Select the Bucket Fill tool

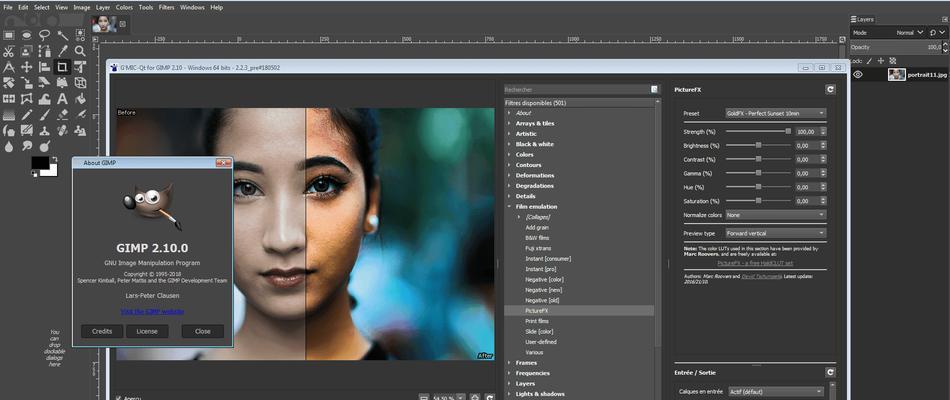click(x=80, y=98)
